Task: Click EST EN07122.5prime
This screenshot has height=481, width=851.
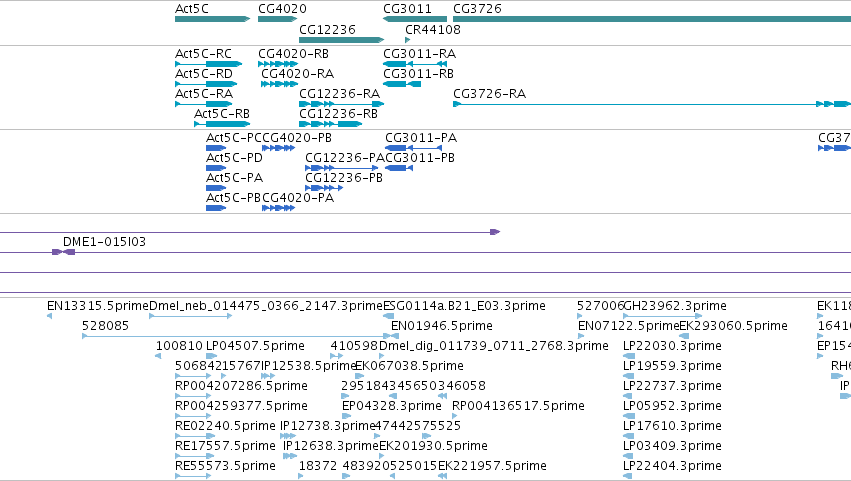Action: pyautogui.click(x=629, y=326)
